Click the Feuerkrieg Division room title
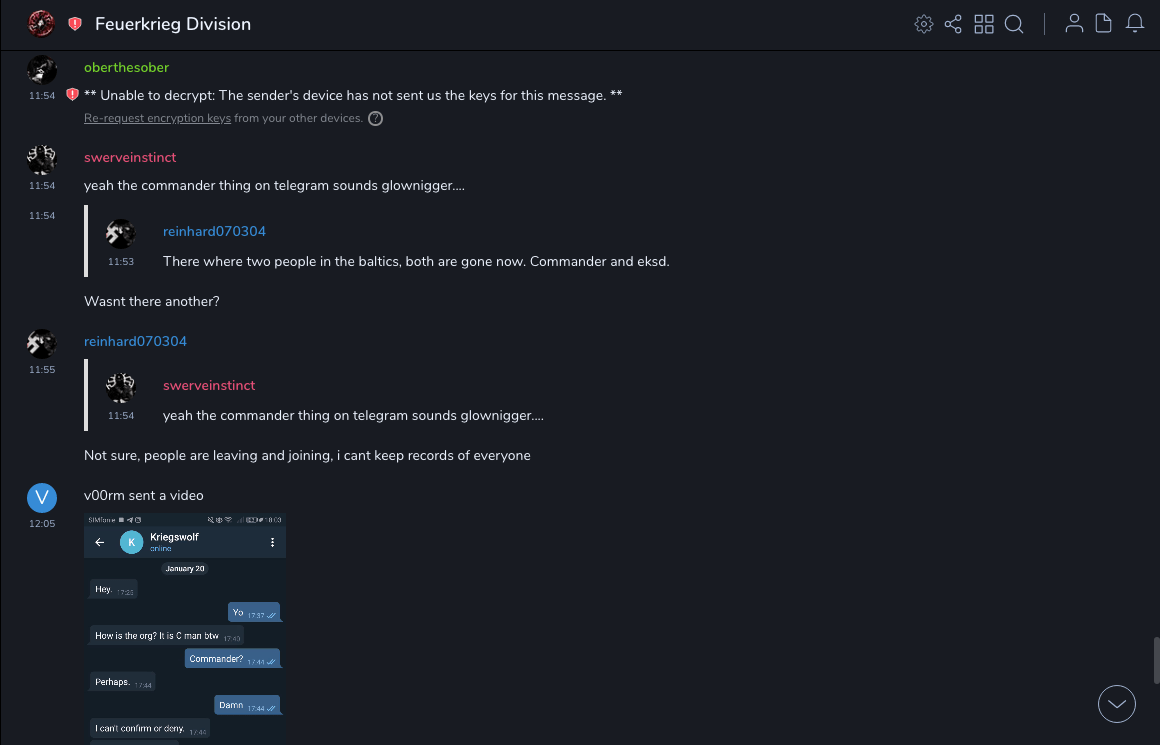This screenshot has width=1160, height=745. pyautogui.click(x=173, y=24)
